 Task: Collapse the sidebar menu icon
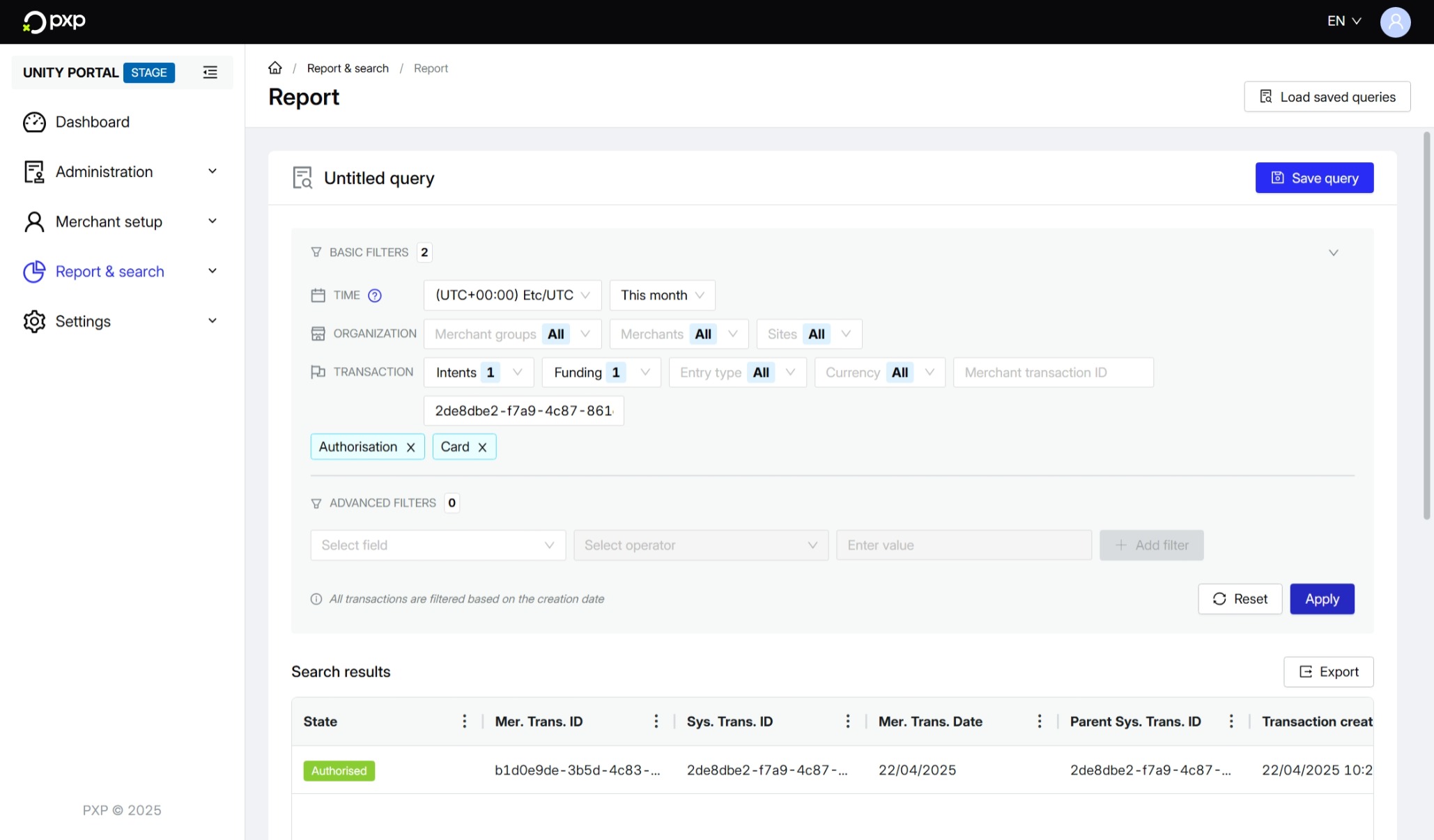210,72
